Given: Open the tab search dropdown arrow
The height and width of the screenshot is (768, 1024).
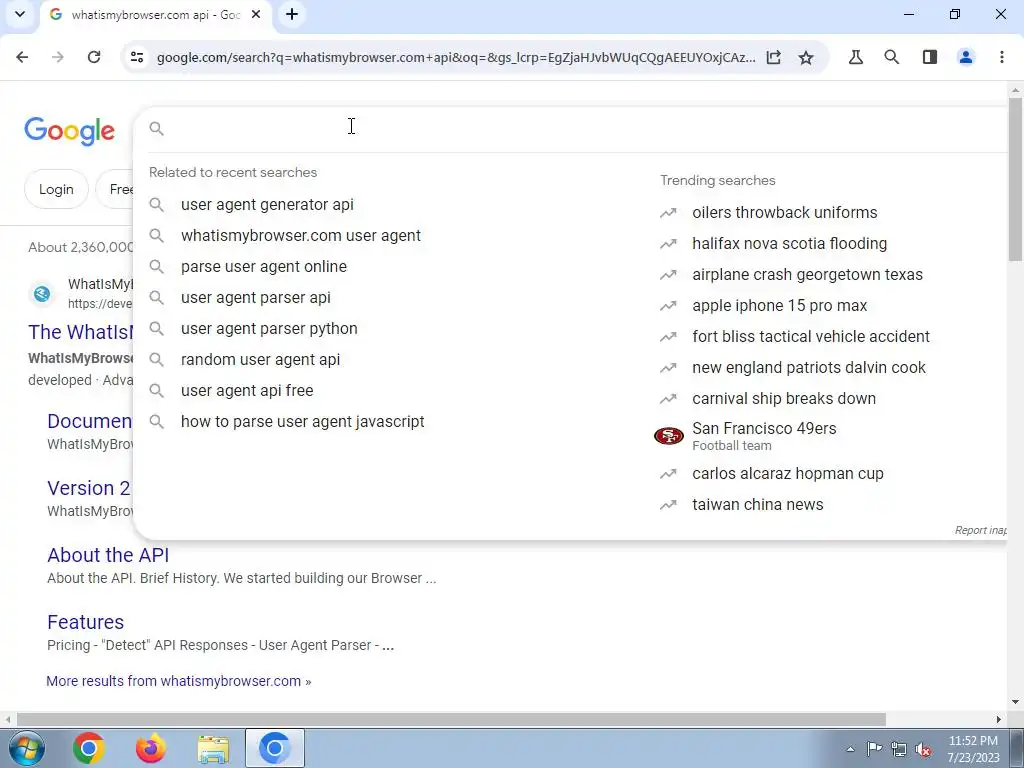Looking at the screenshot, I should click(20, 14).
